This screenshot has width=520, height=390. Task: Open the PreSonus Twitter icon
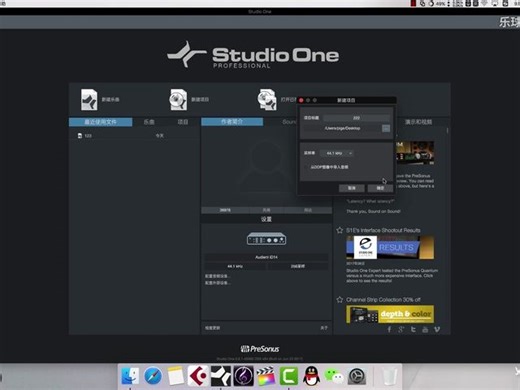413,329
